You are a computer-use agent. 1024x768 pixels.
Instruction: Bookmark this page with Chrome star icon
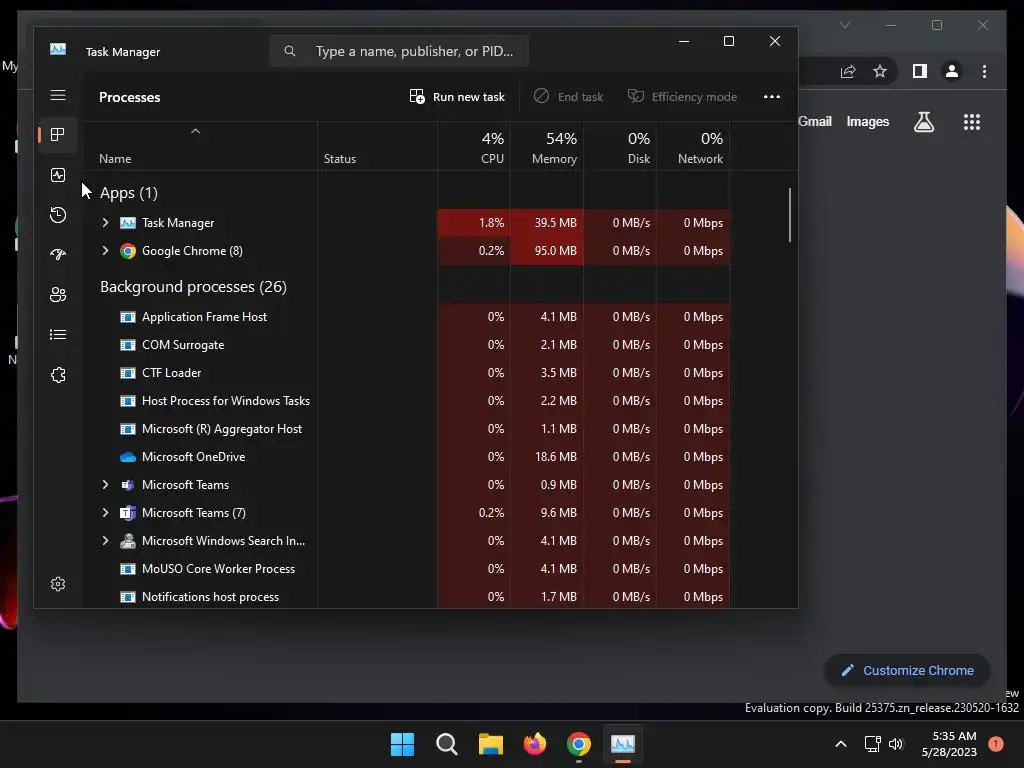pos(880,71)
